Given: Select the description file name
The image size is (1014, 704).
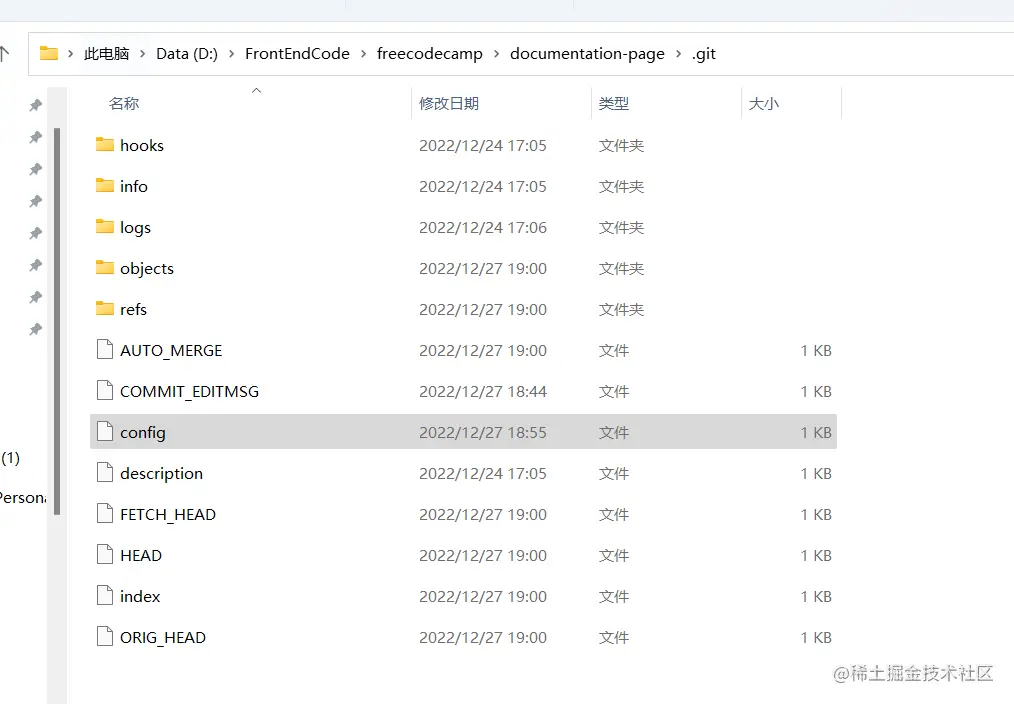Looking at the screenshot, I should point(161,474).
